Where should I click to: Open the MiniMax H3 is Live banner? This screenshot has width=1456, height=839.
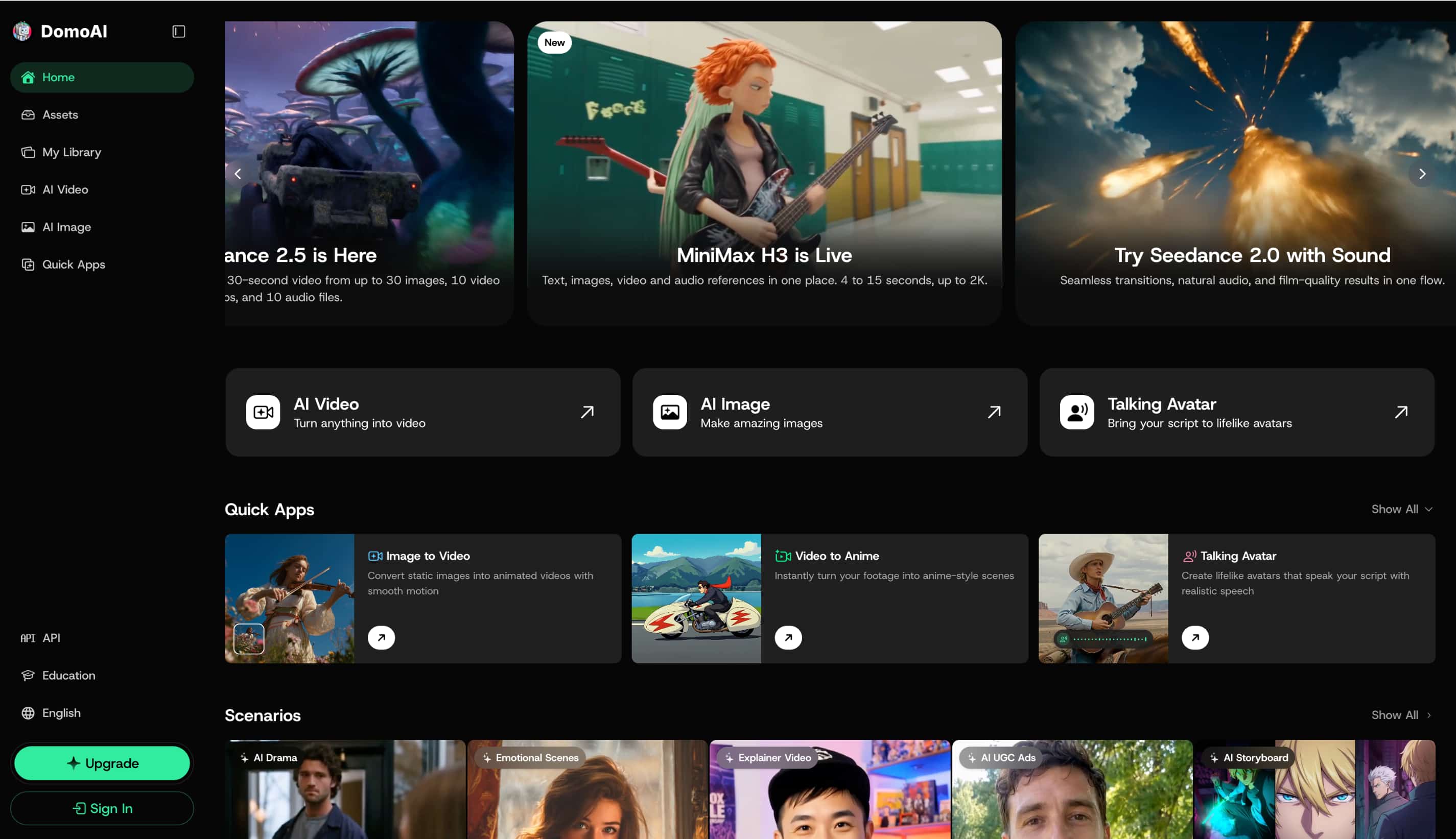pos(764,174)
